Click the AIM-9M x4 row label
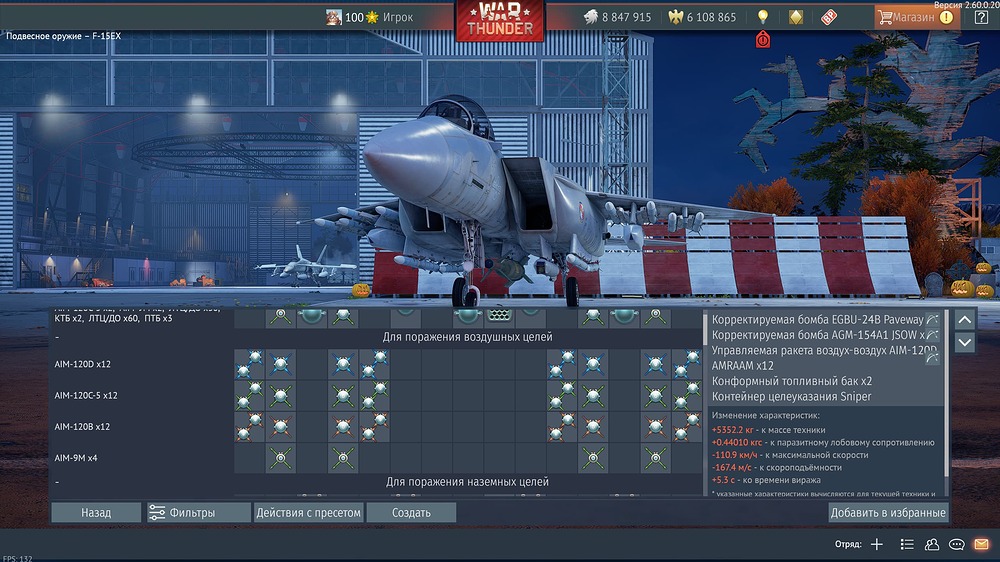Viewport: 1000px width, 562px height. (x=75, y=458)
